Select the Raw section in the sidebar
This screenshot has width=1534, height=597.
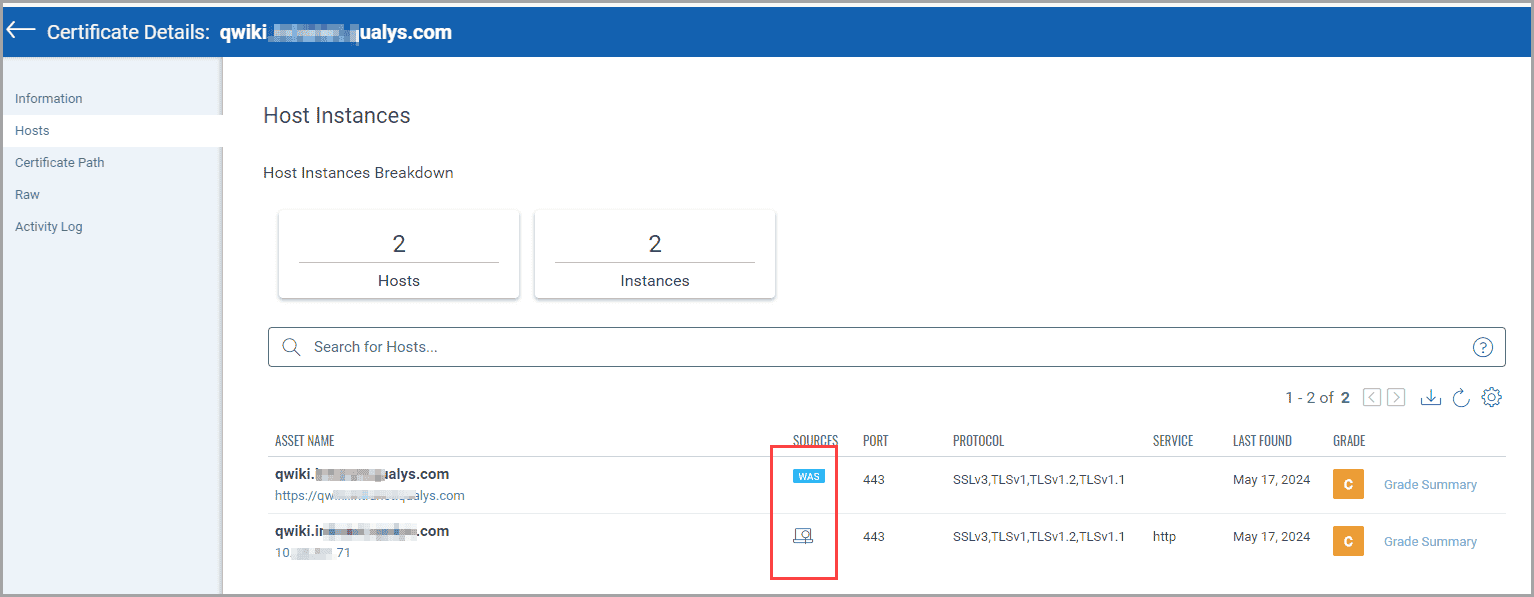point(27,194)
